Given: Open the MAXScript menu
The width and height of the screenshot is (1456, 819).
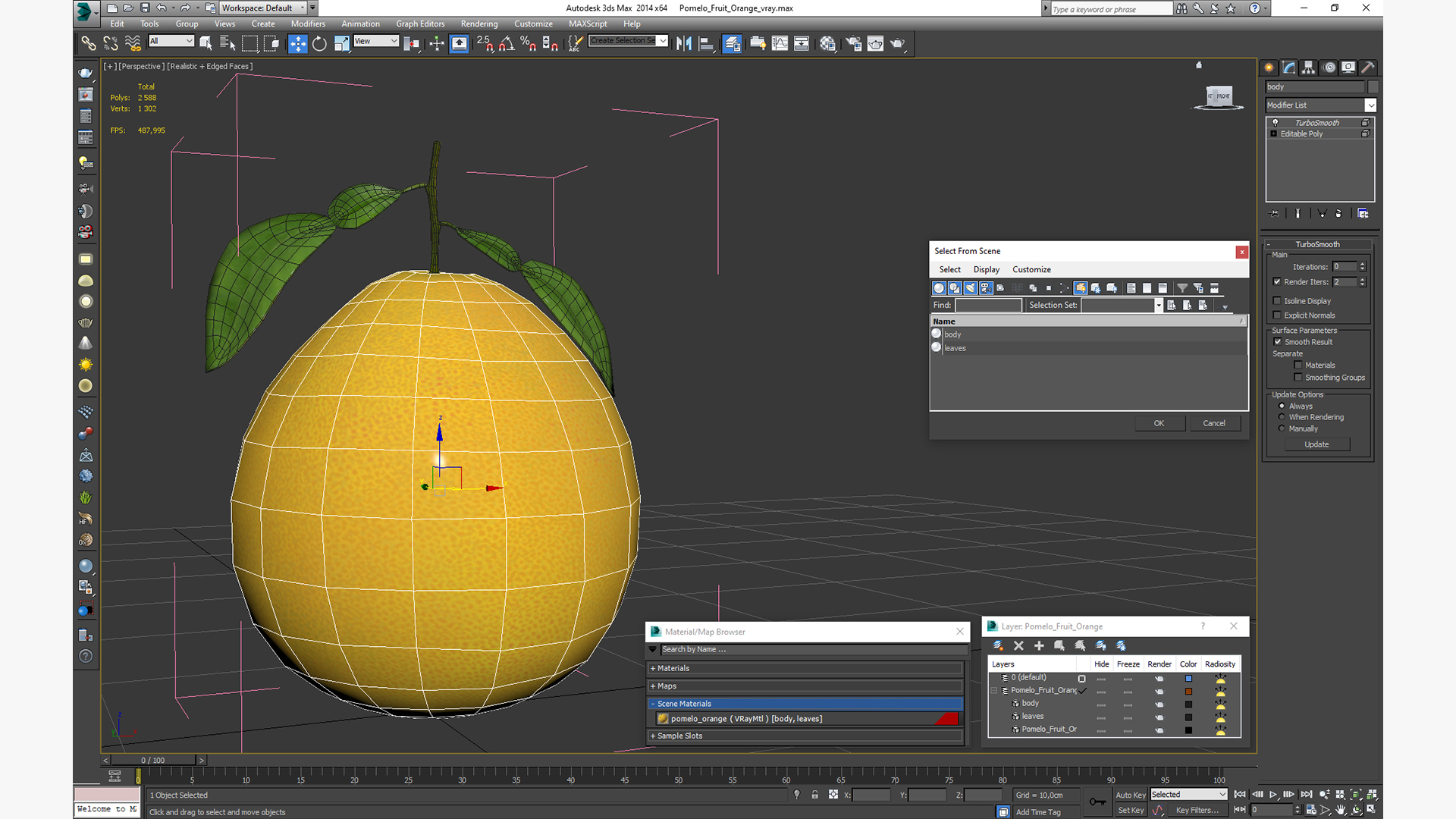Looking at the screenshot, I should click(588, 24).
